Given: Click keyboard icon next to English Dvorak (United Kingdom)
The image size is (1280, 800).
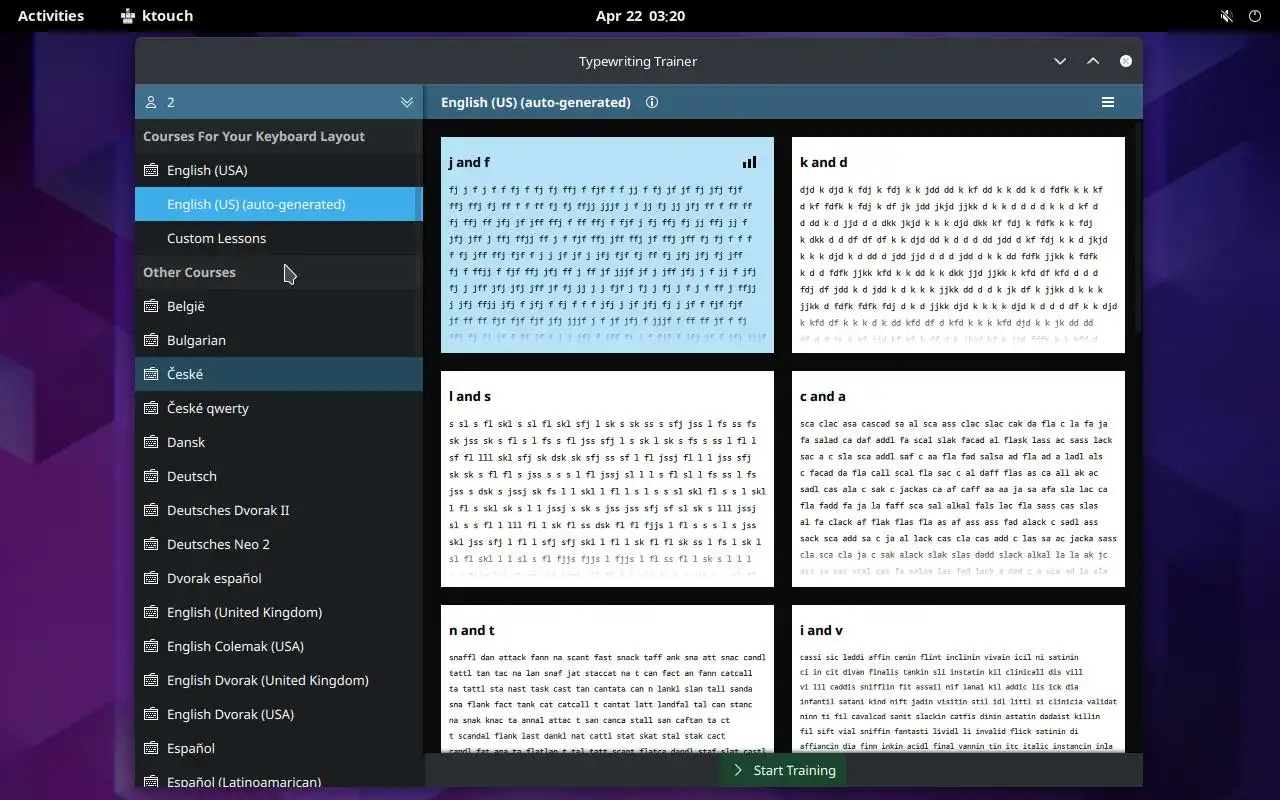Looking at the screenshot, I should point(151,680).
